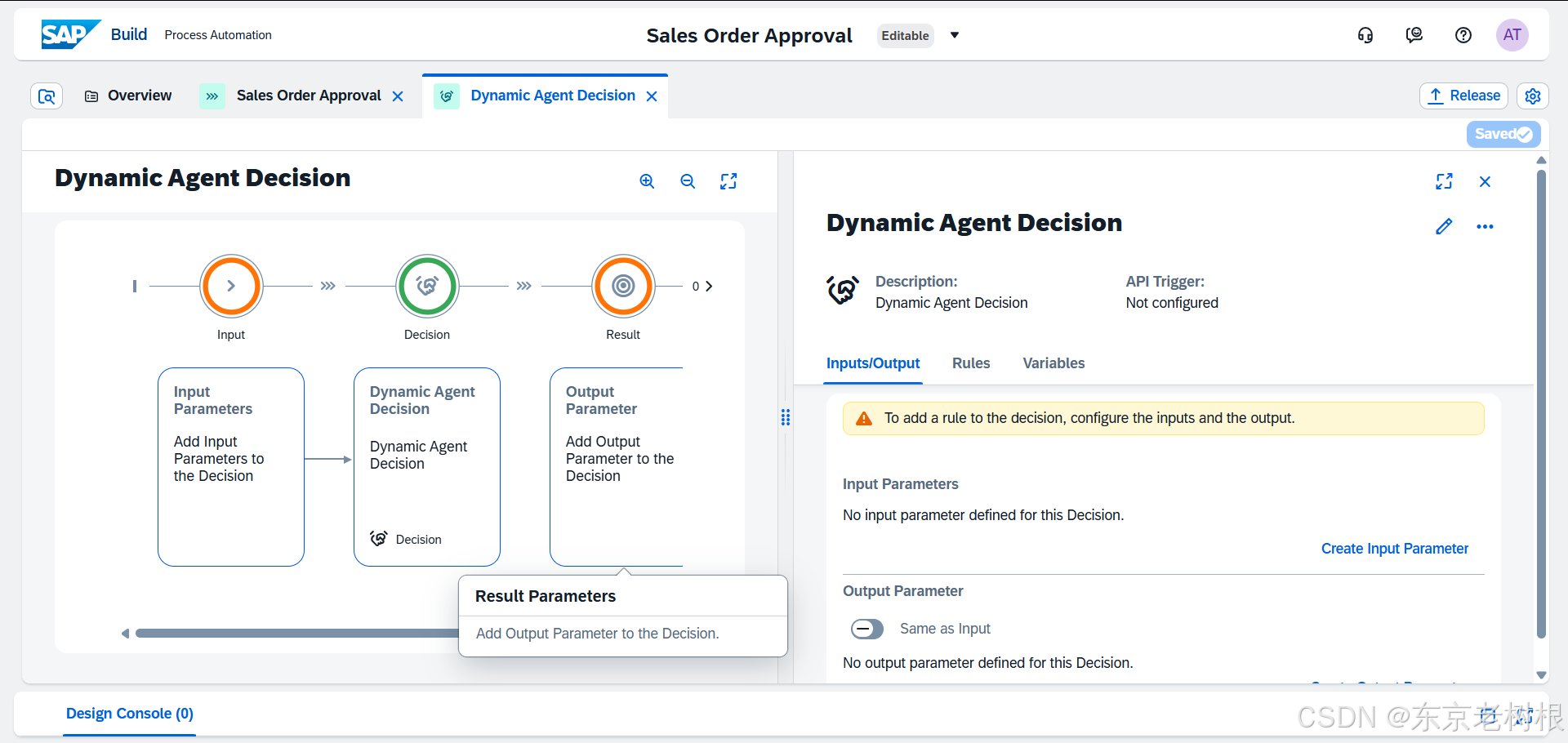Open the Input Parameters card

[231, 467]
